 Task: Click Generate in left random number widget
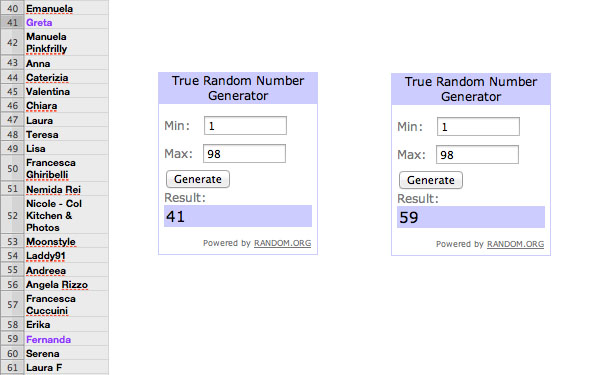(198, 179)
